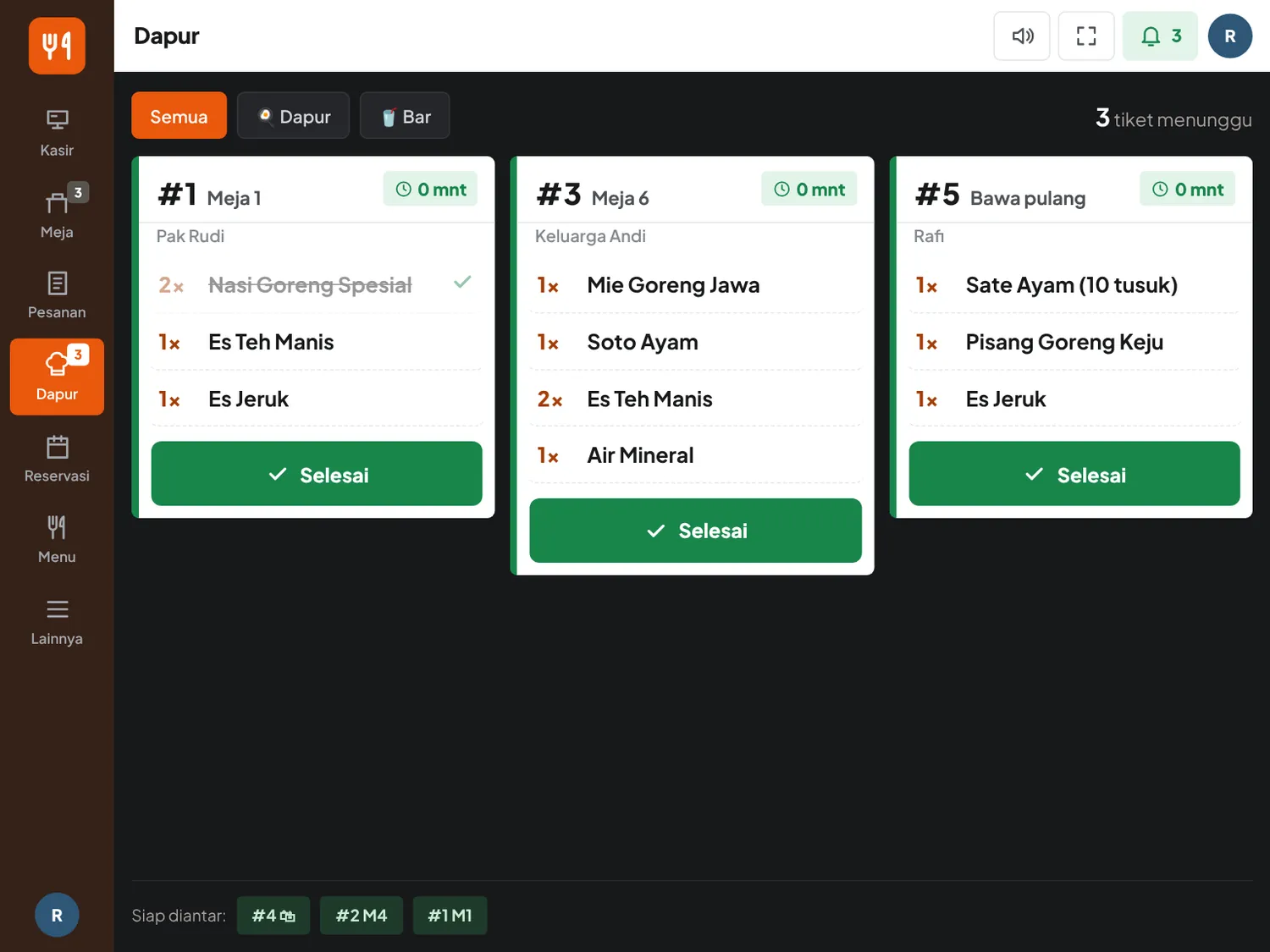The height and width of the screenshot is (952, 1270).
Task: Go to the Pesanan orders section
Action: click(57, 295)
